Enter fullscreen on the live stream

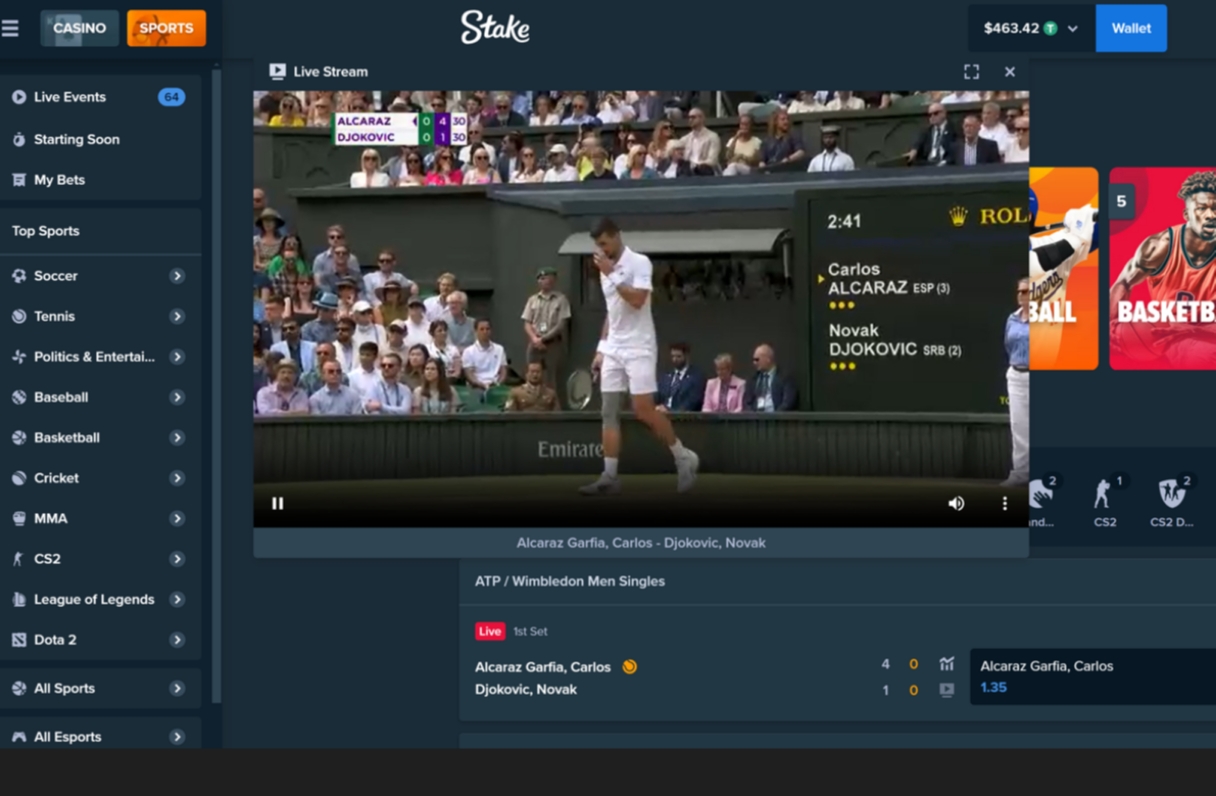click(971, 72)
